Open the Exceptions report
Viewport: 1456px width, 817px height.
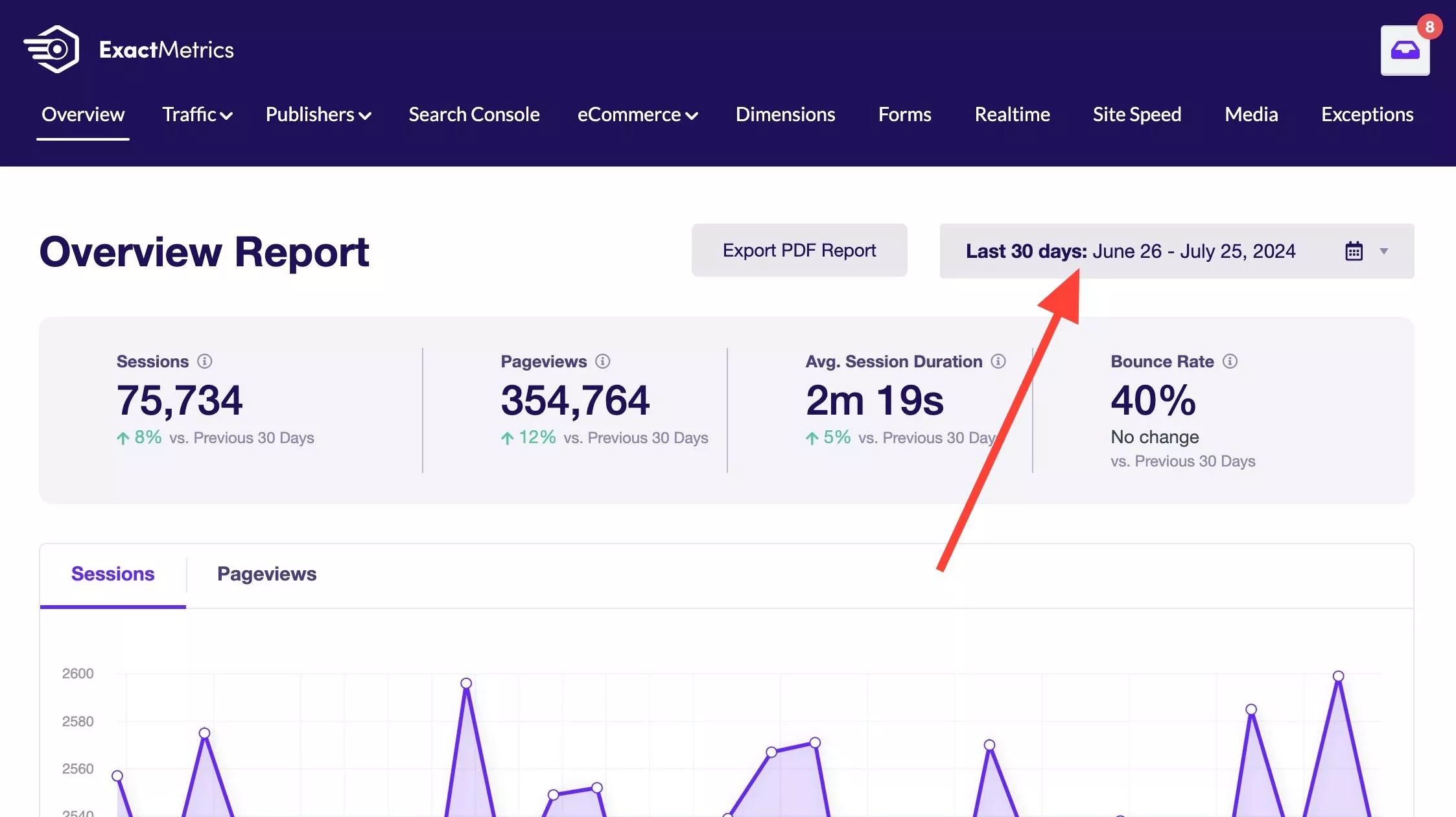1367,115
